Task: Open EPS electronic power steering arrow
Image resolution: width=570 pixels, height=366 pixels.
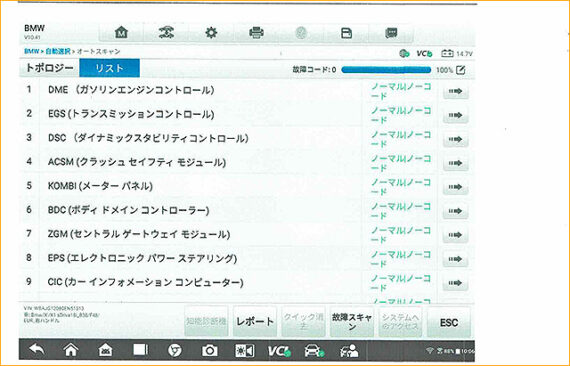Action: tap(455, 259)
